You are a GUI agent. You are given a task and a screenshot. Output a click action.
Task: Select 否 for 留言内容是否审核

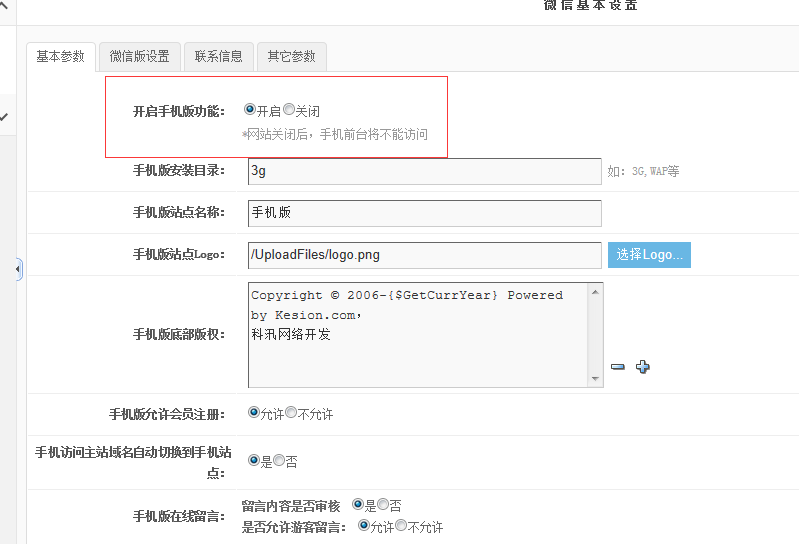click(383, 504)
